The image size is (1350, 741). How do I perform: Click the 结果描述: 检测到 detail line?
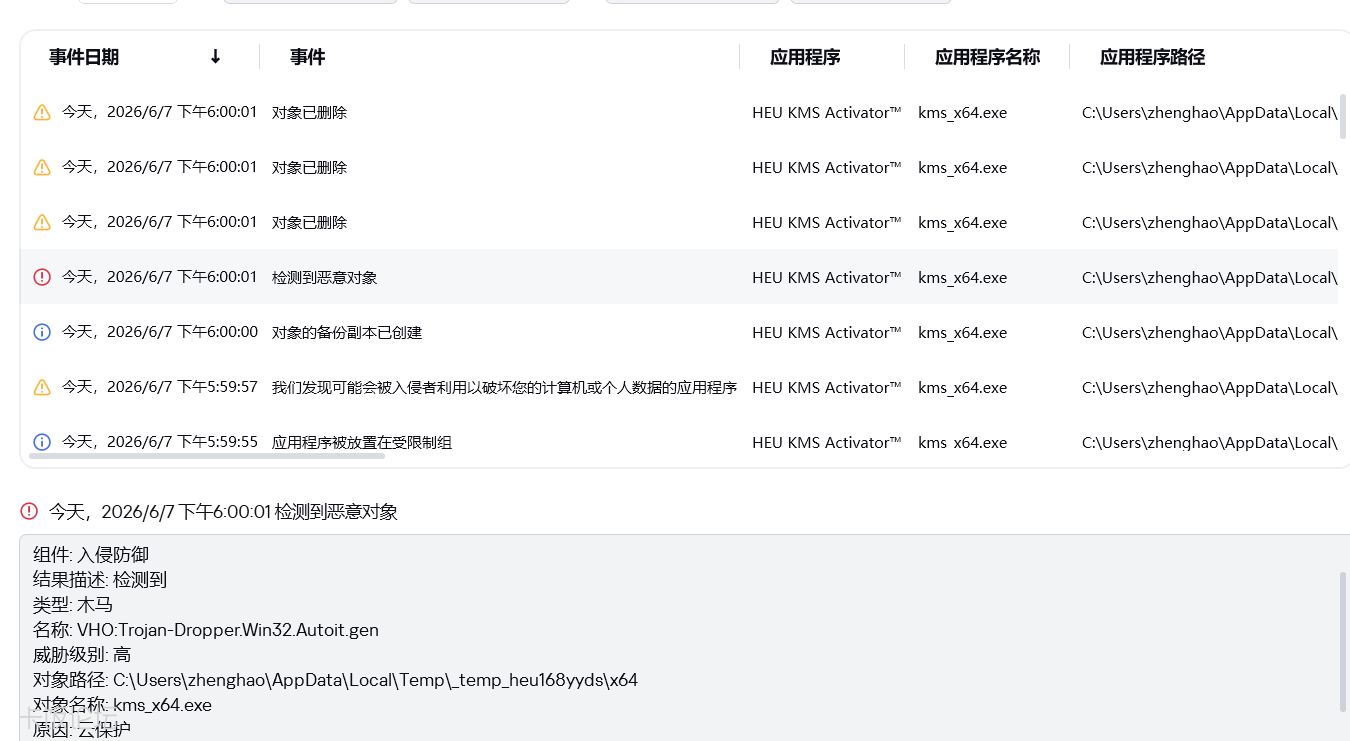[100, 580]
